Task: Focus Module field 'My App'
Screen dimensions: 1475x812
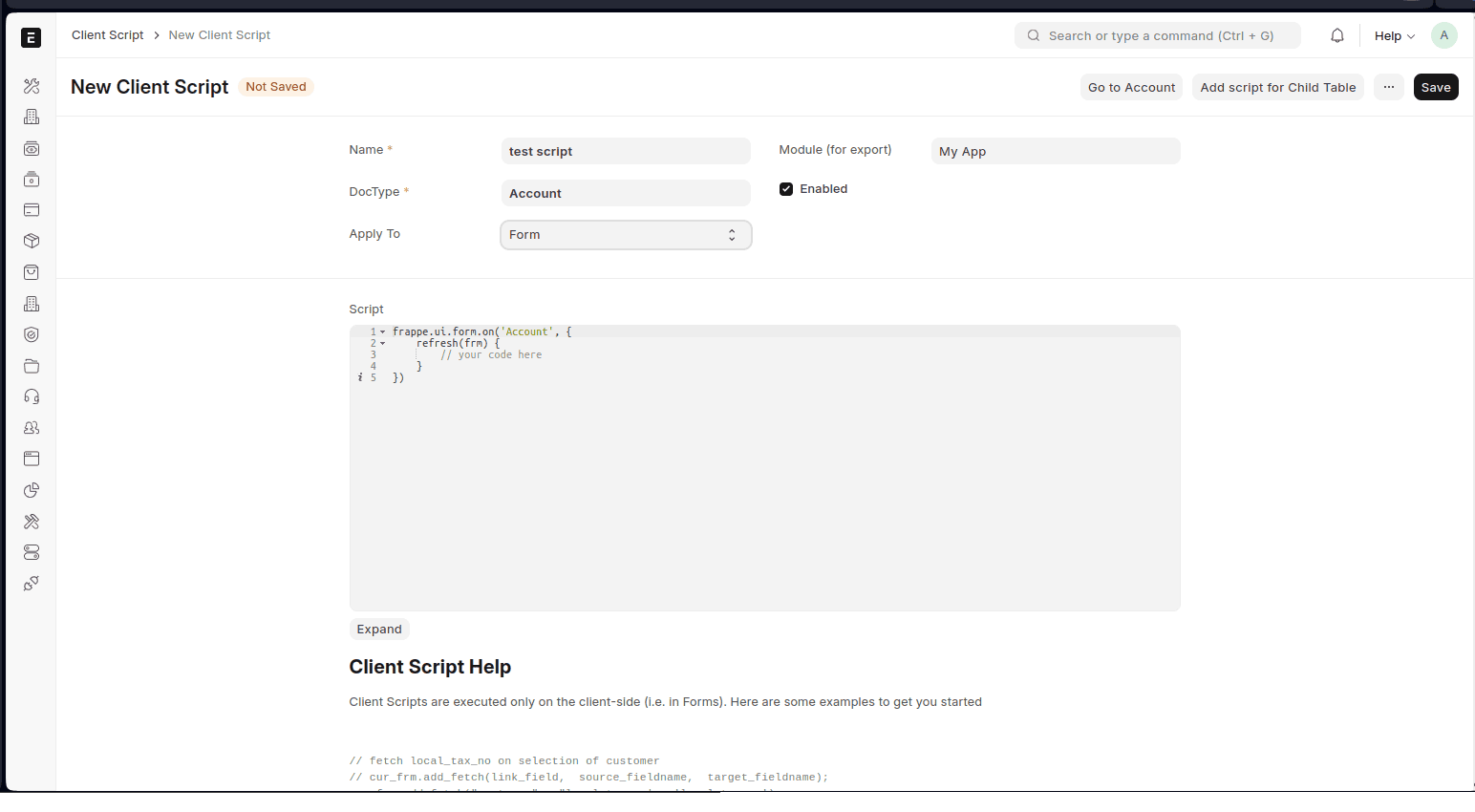Action: pyautogui.click(x=1056, y=151)
